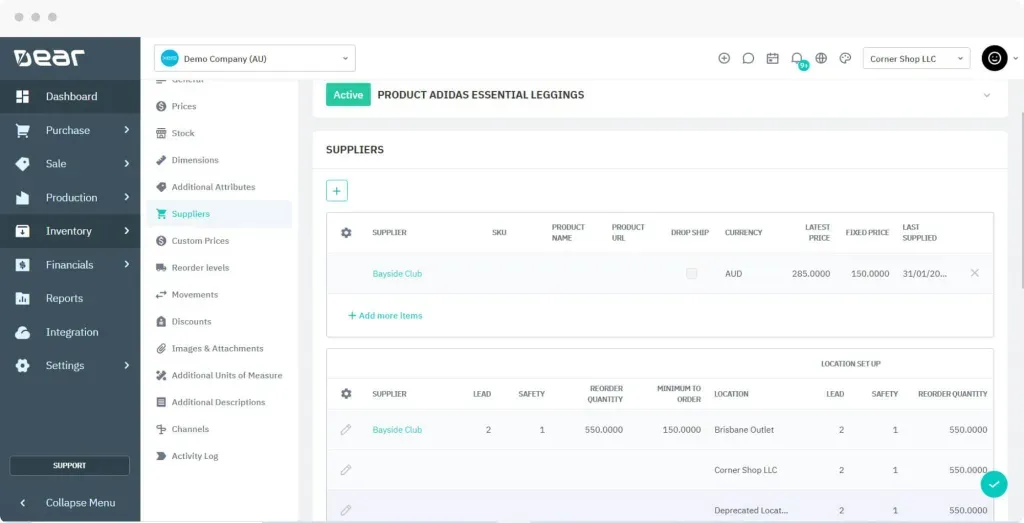Open the Bayside Club supplier link

point(397,274)
